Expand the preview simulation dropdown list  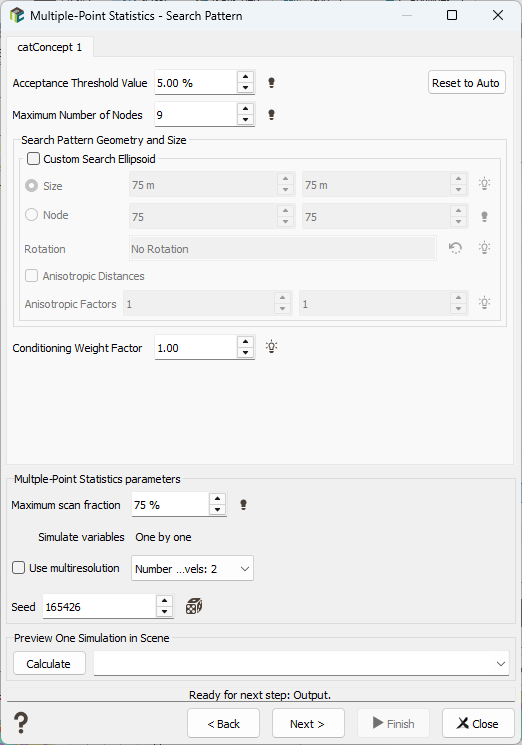[301, 663]
